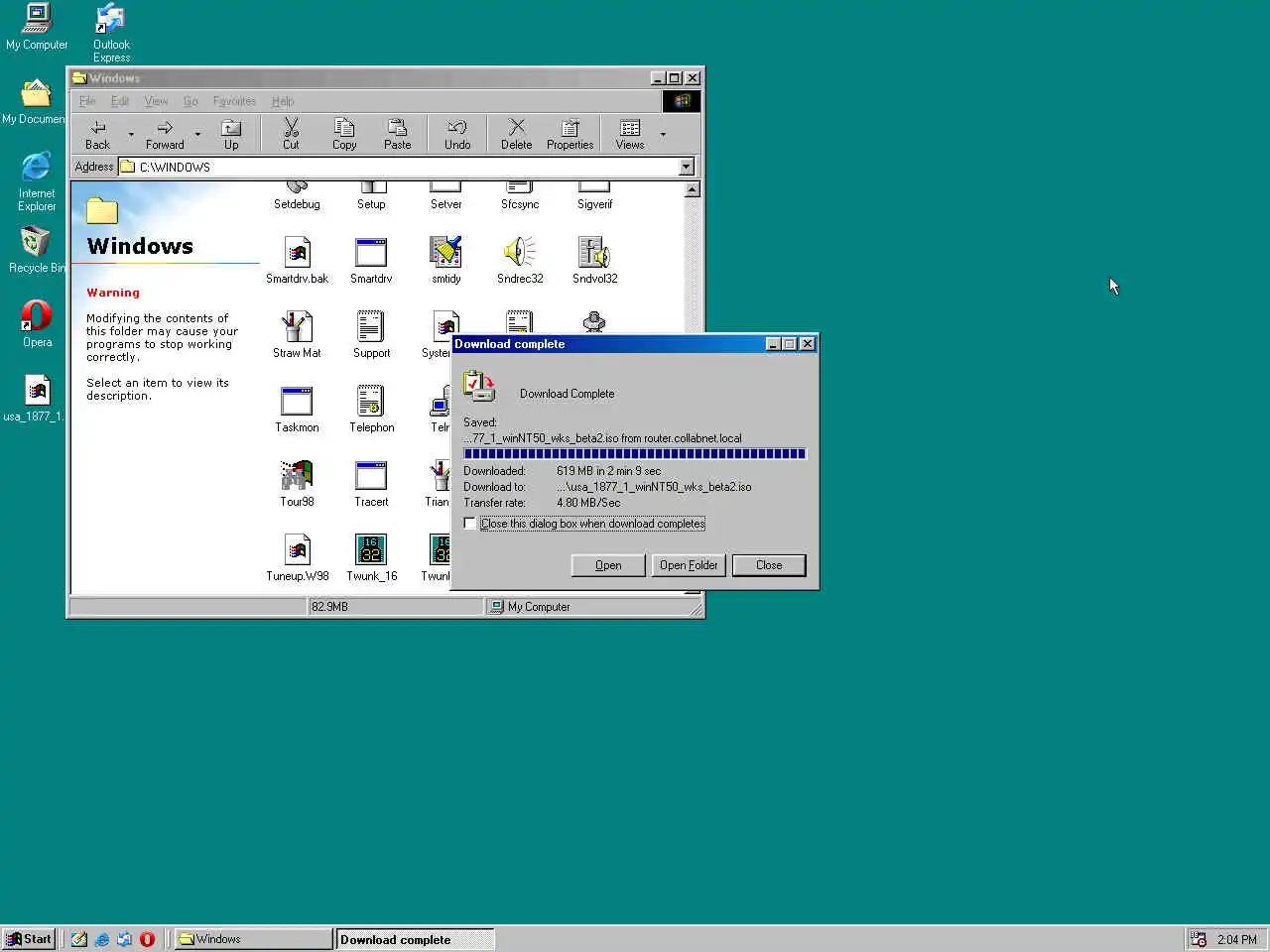Select the usa_1877_1 file on the desktop
Screen dimensions: 1270x952
pos(35,399)
